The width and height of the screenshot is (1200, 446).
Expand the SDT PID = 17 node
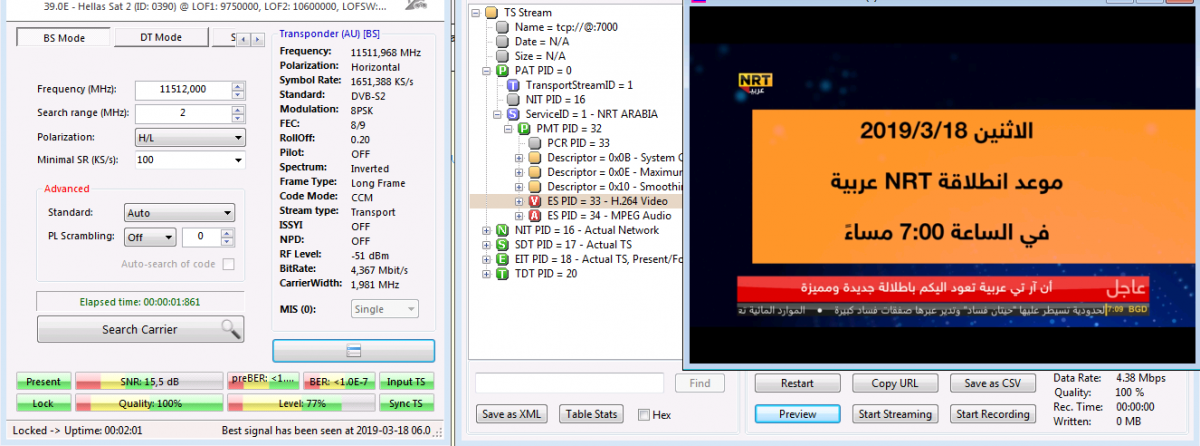[x=486, y=244]
